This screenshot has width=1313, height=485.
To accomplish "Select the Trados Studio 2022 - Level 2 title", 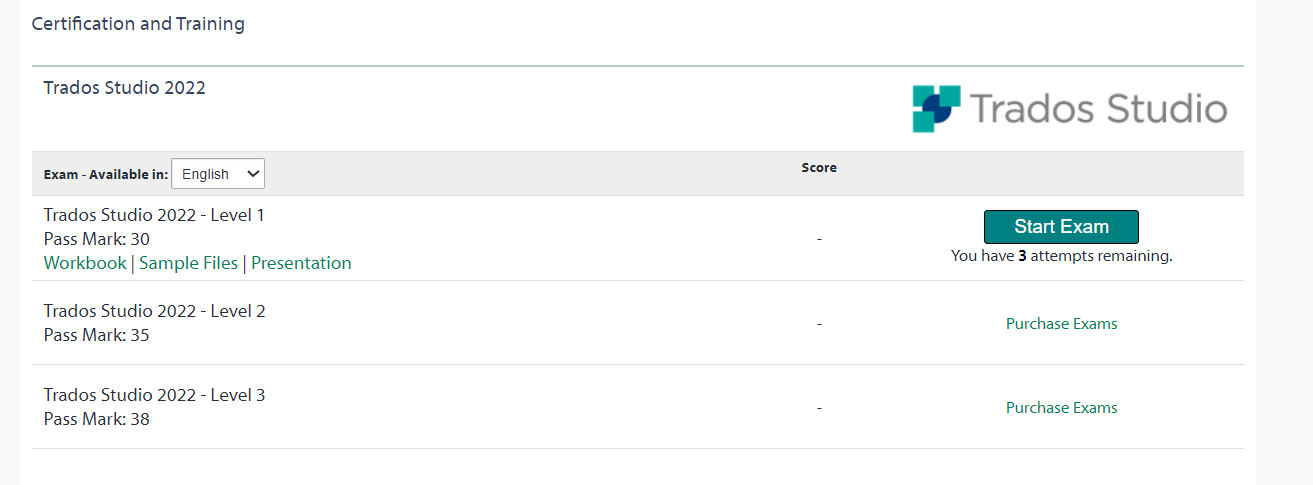I will coord(155,311).
